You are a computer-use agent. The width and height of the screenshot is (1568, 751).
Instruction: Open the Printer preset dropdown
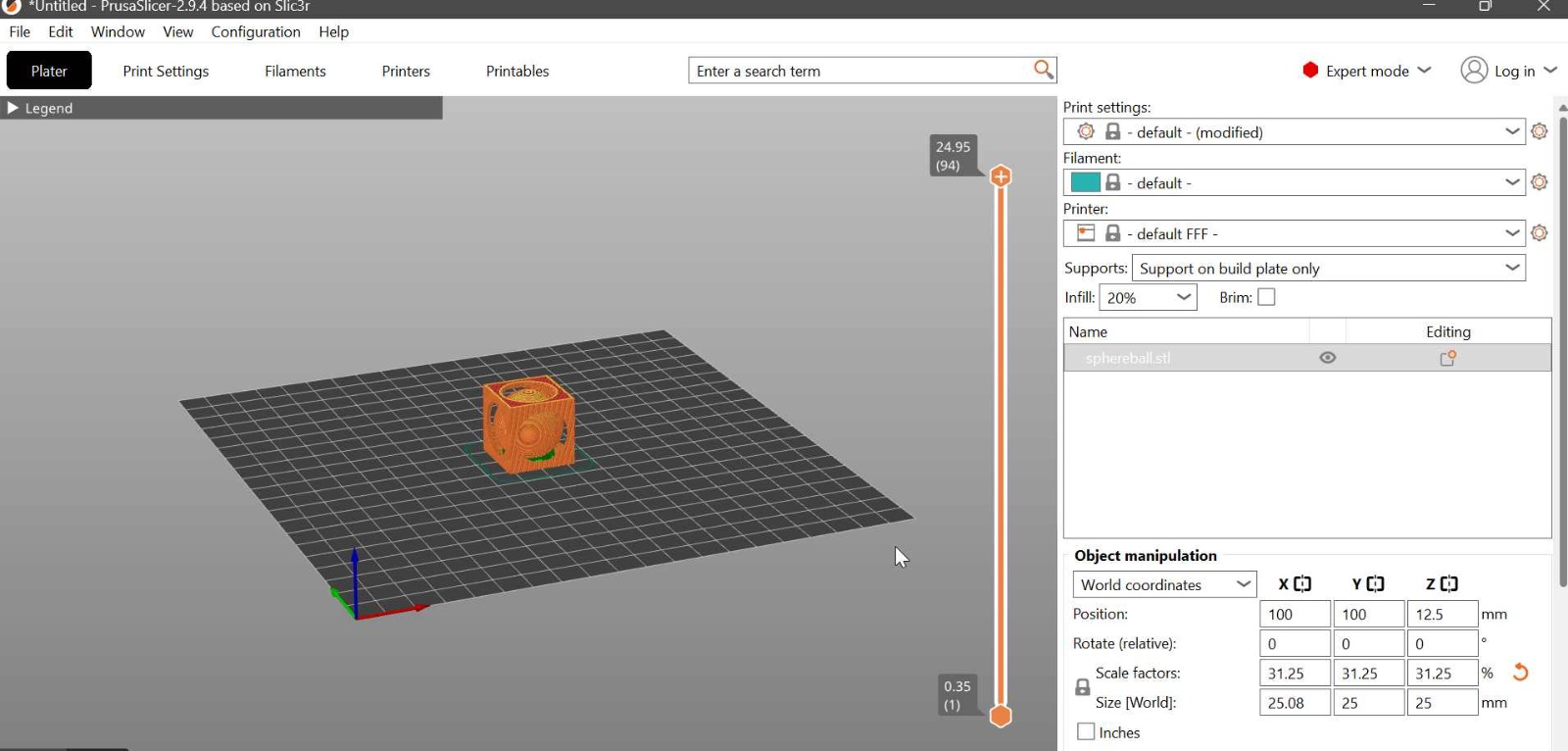point(1294,233)
